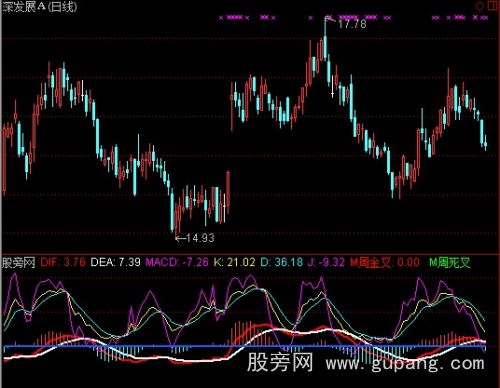Click the 17.78 high price label

(x=352, y=24)
